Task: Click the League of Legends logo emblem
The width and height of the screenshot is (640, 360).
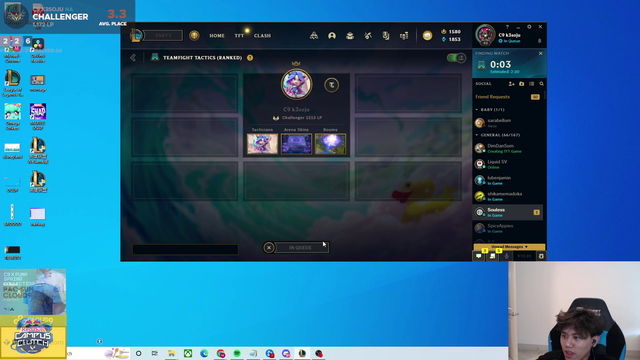Action: click(x=136, y=36)
